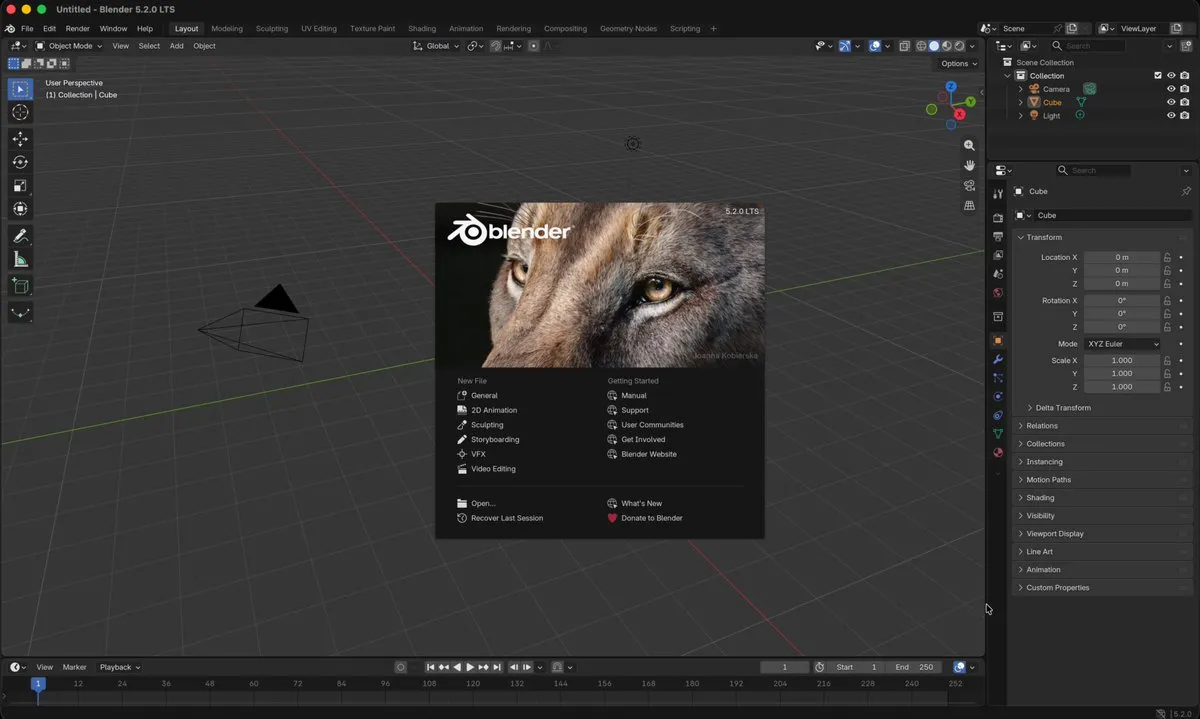
Task: Open the File menu
Action: [27, 29]
